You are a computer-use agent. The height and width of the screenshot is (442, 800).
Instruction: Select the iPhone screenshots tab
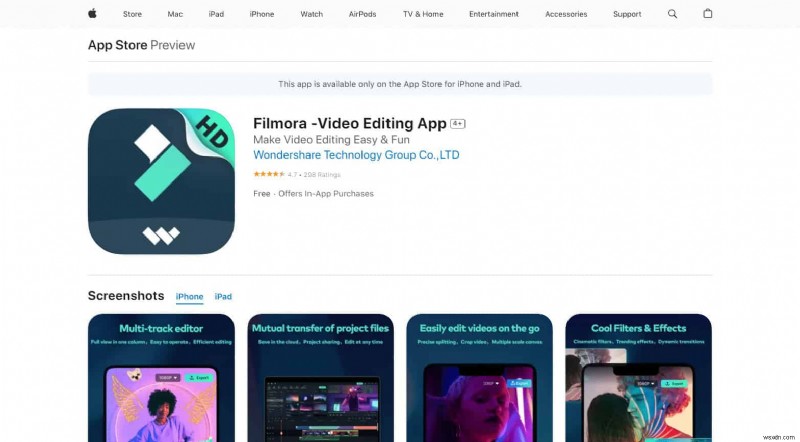pos(189,297)
